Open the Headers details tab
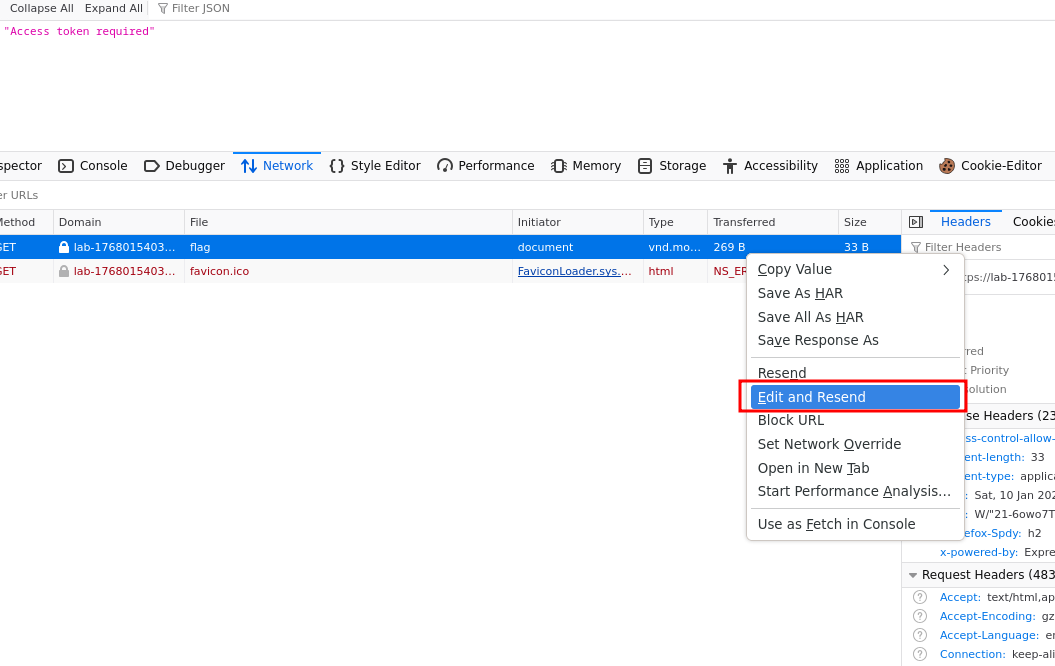 (x=966, y=221)
